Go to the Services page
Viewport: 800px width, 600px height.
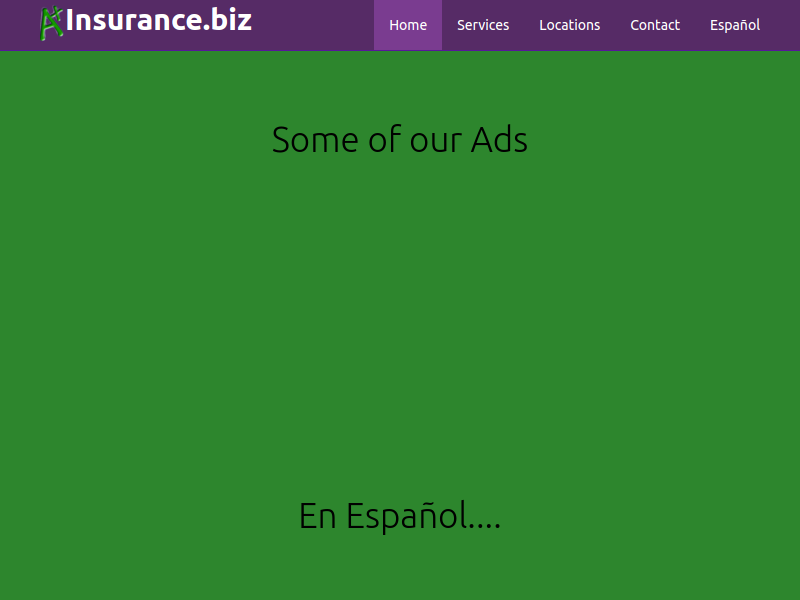483,25
